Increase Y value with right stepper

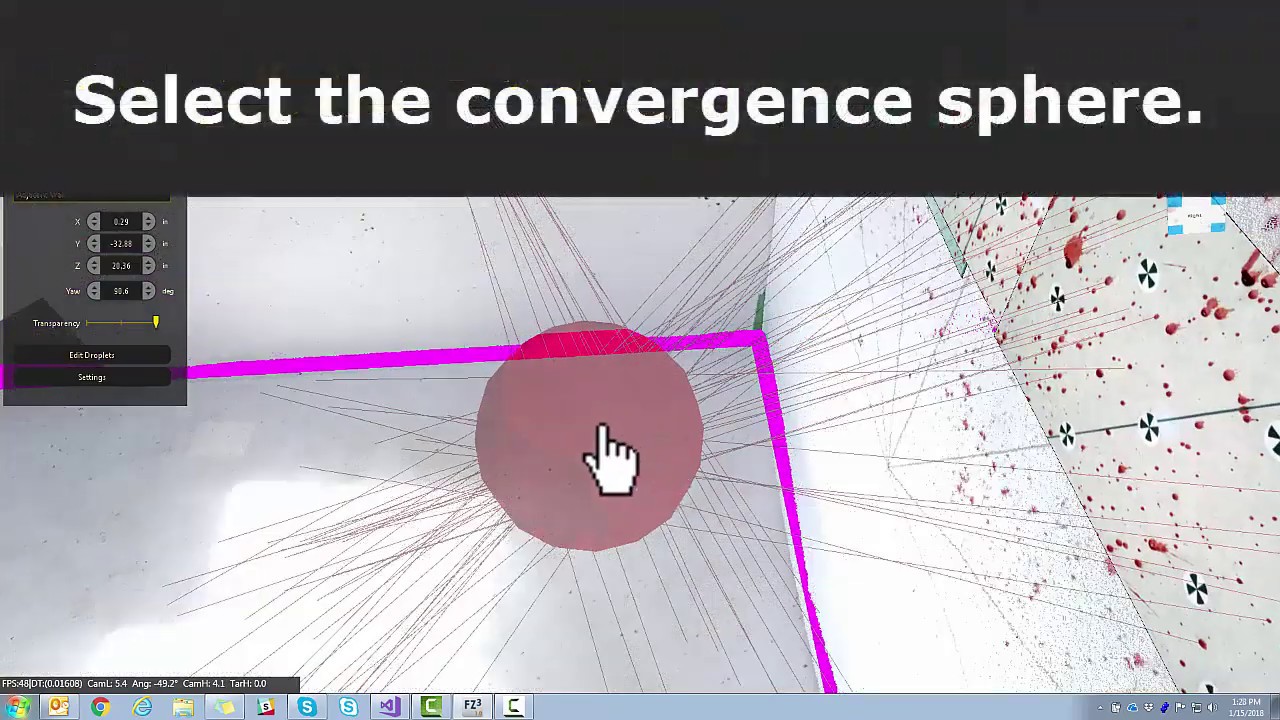coord(148,243)
